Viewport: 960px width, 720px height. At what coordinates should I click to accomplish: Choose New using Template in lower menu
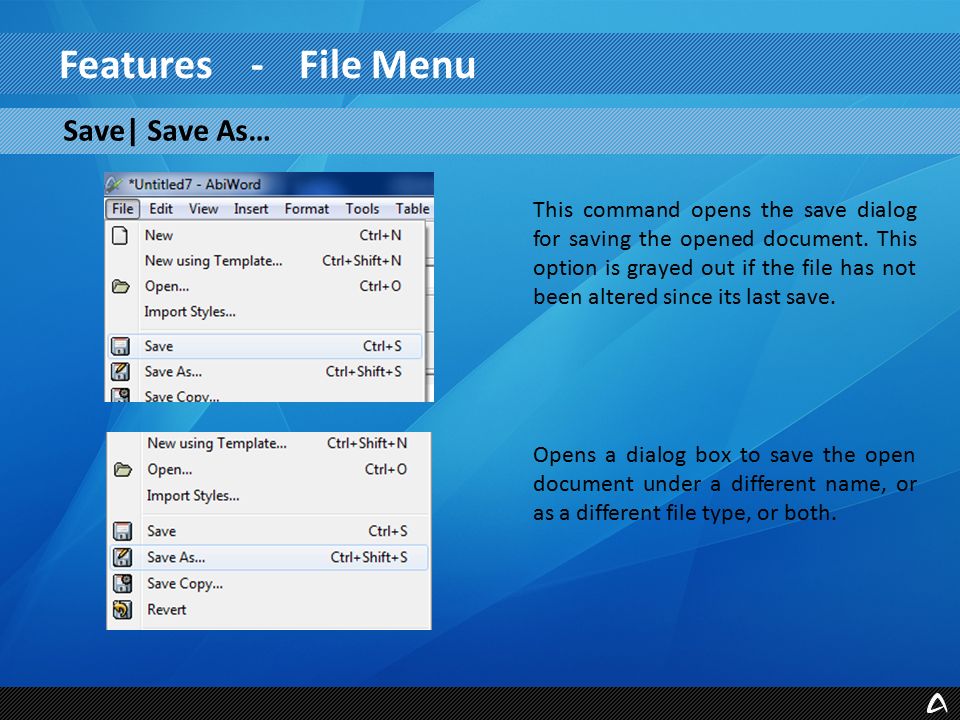[x=269, y=443]
